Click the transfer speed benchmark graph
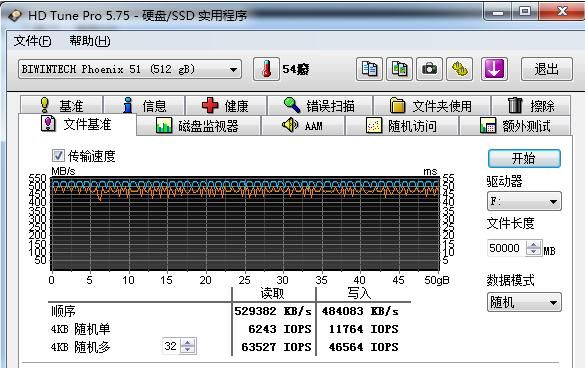This screenshot has height=368, width=585. tap(245, 223)
